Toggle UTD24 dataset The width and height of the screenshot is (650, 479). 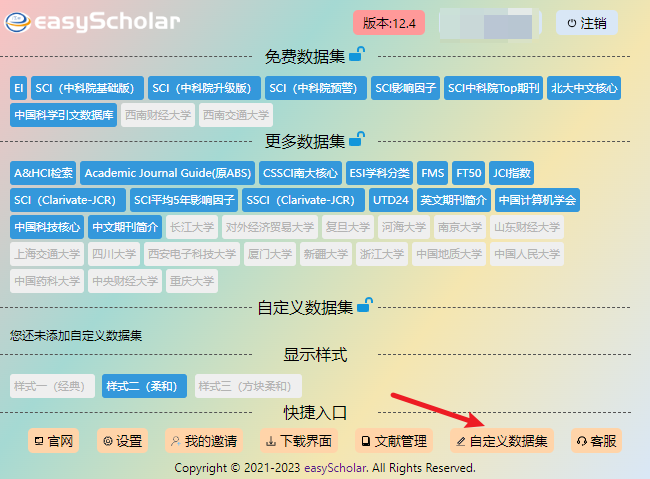[390, 200]
